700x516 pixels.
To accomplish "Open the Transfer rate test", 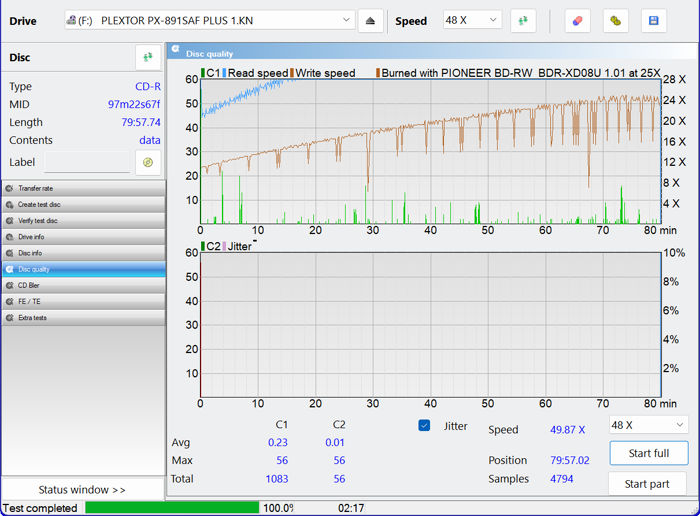I will click(x=83, y=188).
